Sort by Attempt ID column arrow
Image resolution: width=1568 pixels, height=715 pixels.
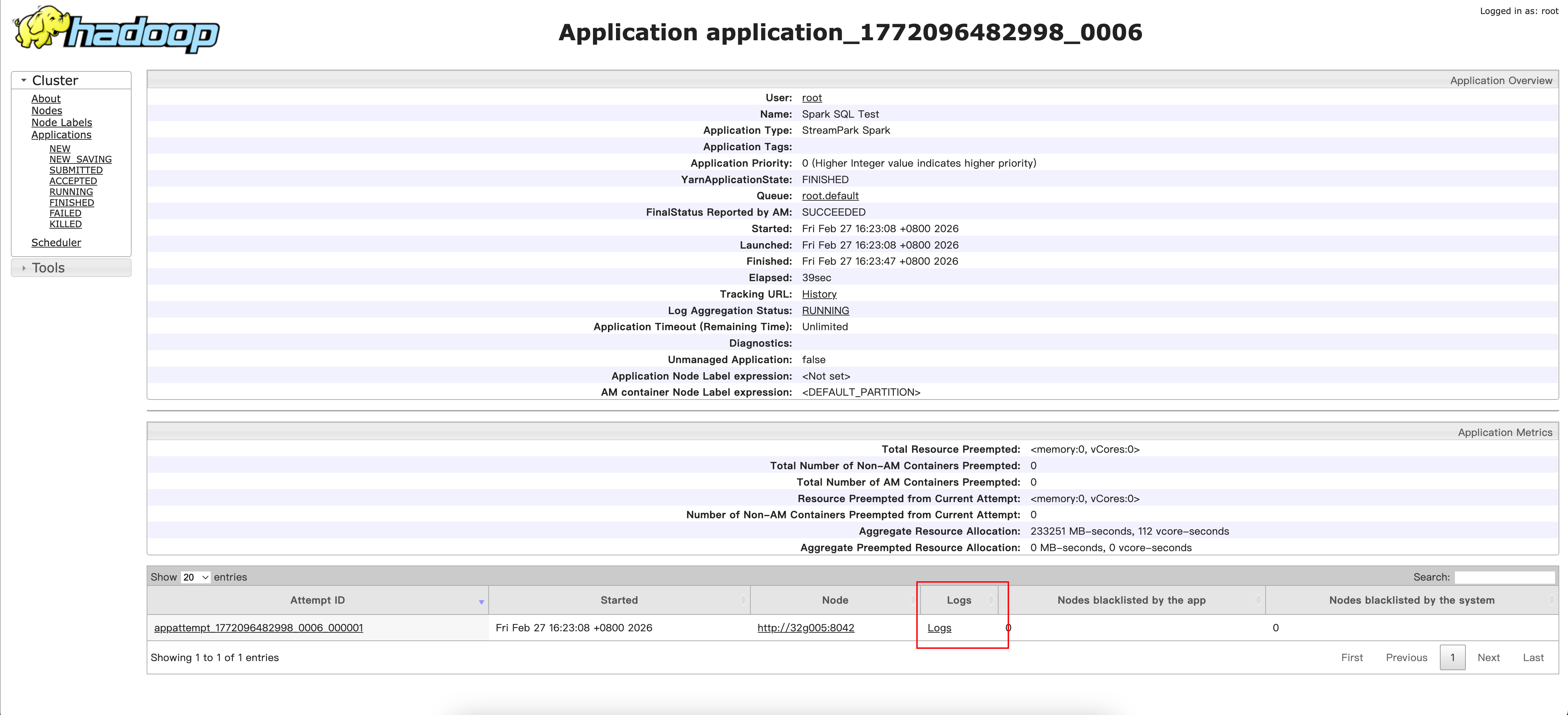coord(481,601)
